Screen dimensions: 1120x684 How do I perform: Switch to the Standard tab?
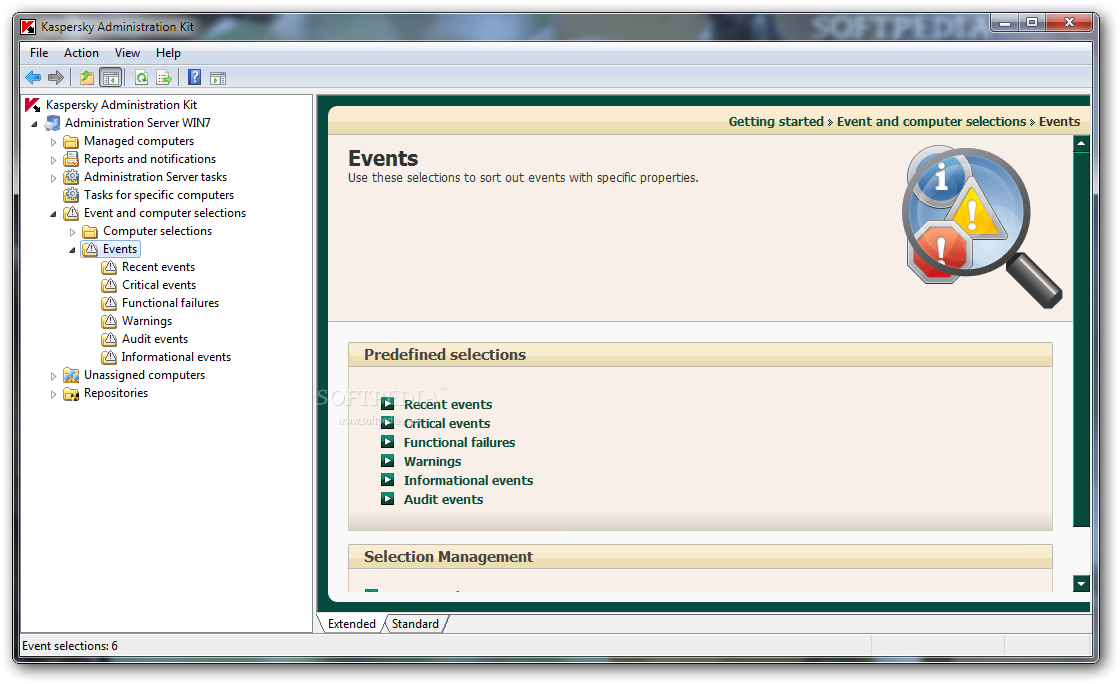[415, 624]
